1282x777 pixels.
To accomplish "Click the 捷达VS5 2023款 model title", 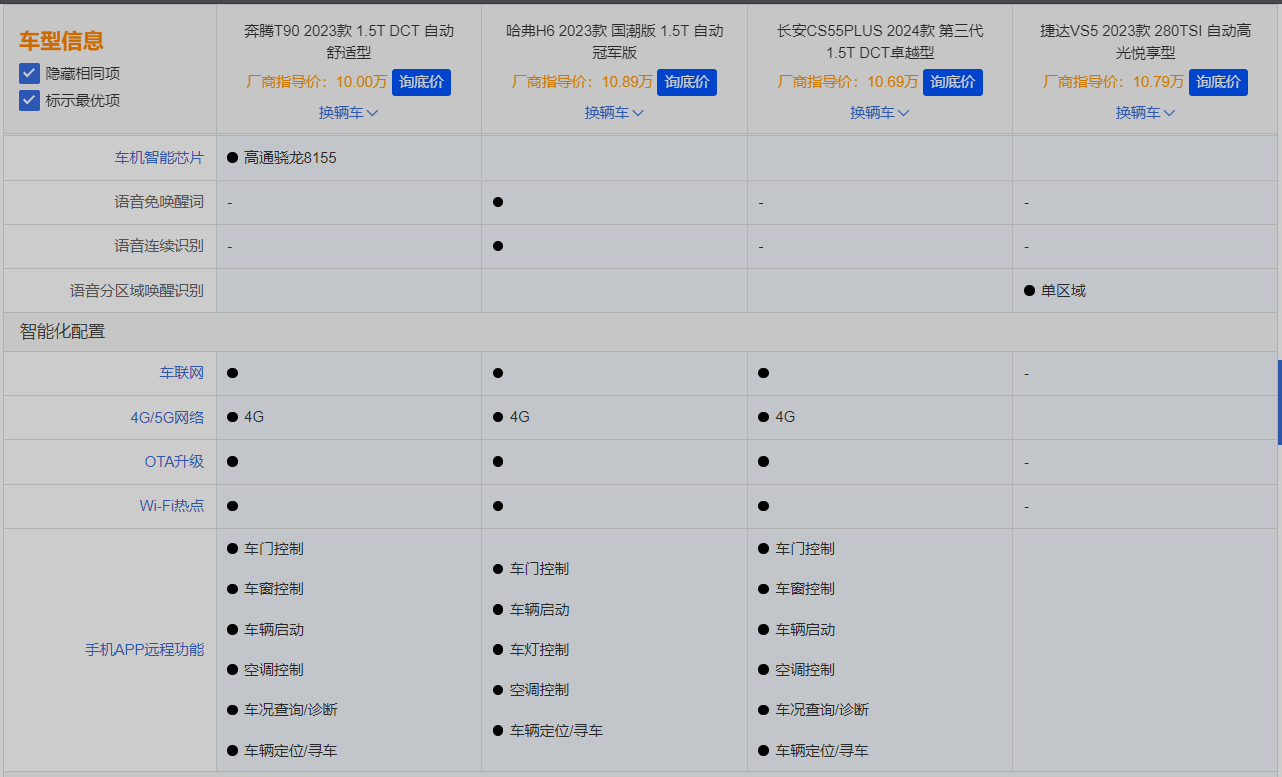I will click(x=1145, y=41).
